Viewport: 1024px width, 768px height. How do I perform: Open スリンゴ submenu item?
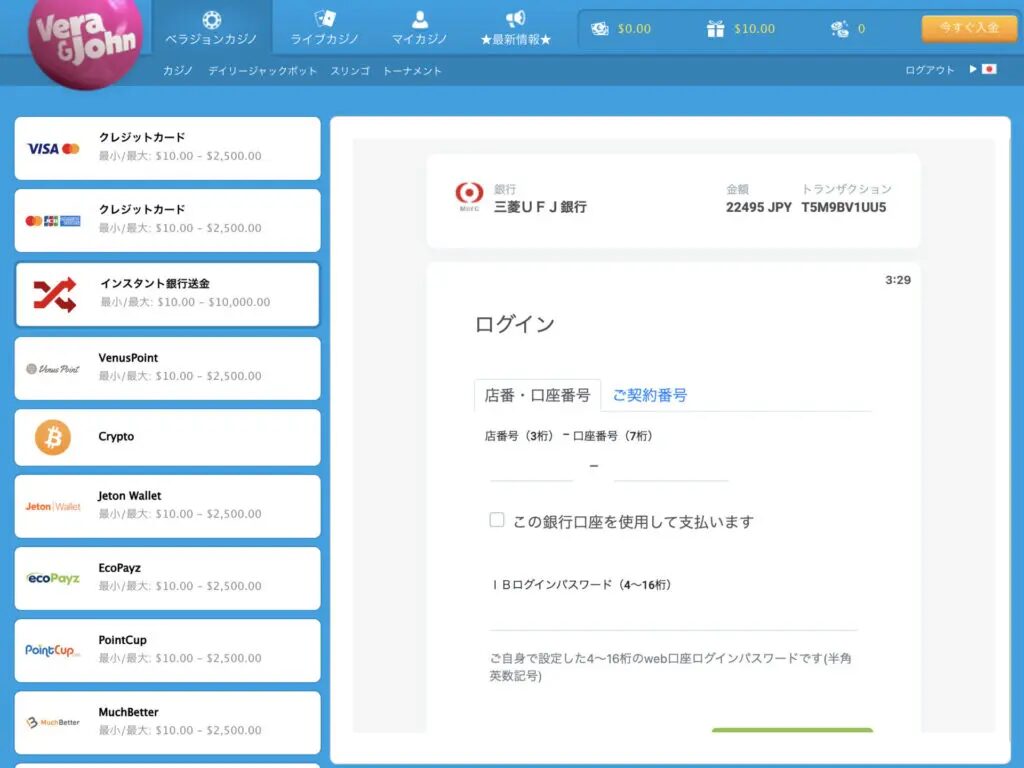pos(350,71)
